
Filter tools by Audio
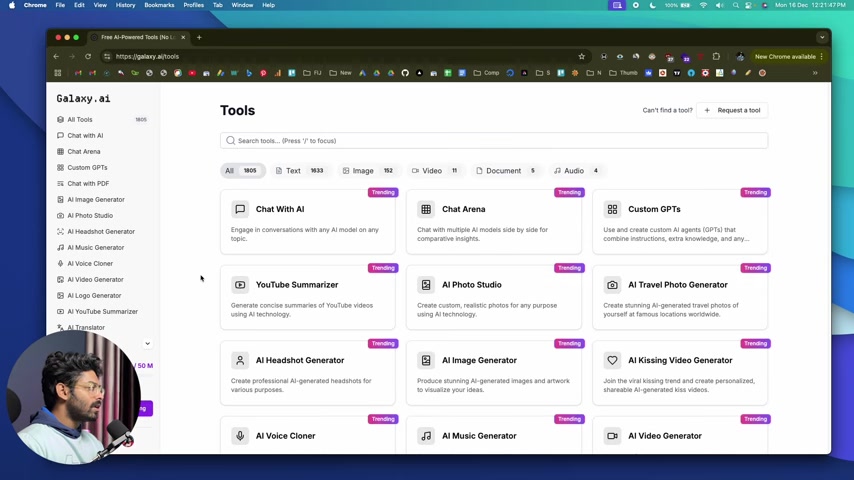(x=576, y=171)
